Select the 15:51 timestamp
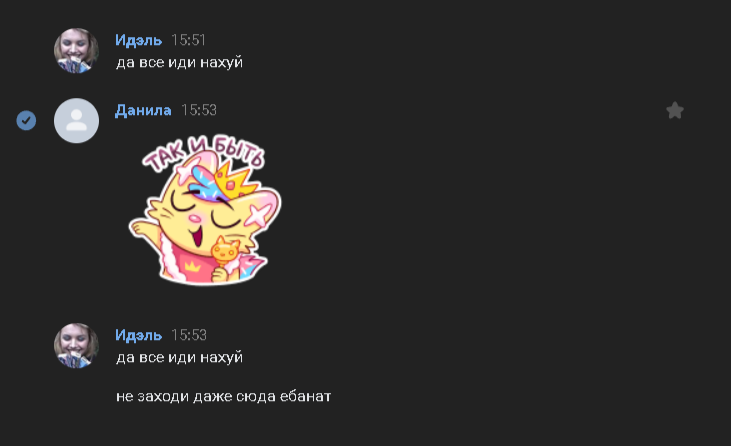Screen dimensions: 731x446 pyautogui.click(x=188, y=40)
